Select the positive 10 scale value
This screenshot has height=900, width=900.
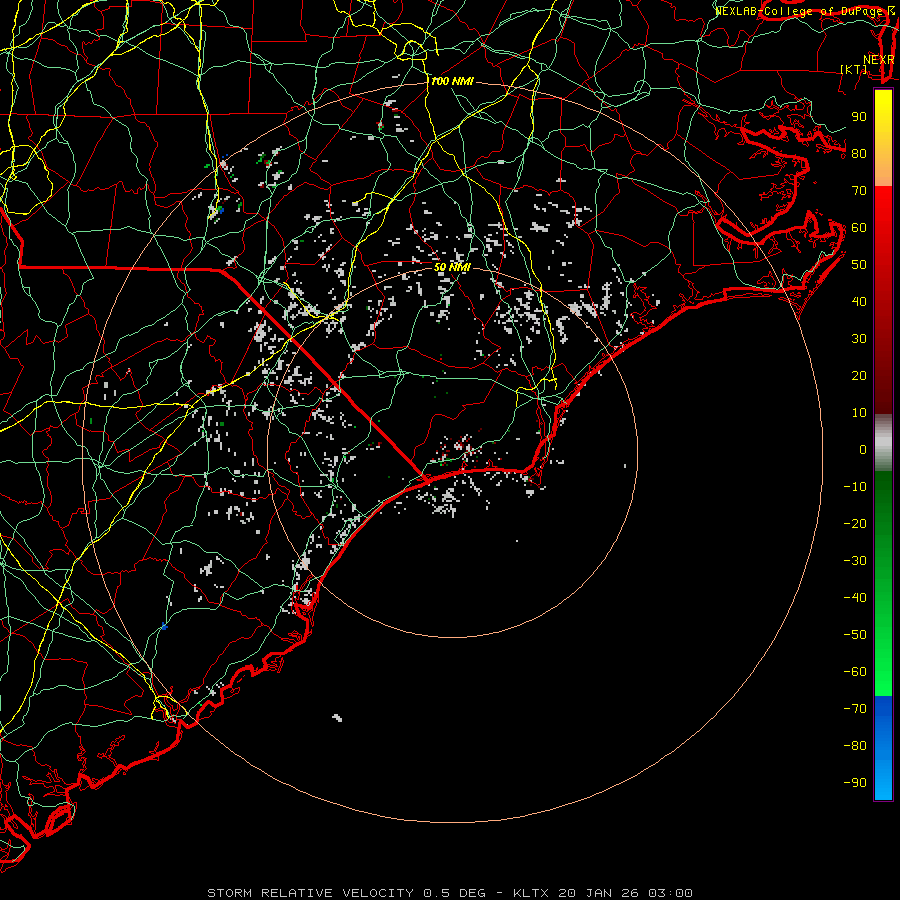click(x=859, y=413)
